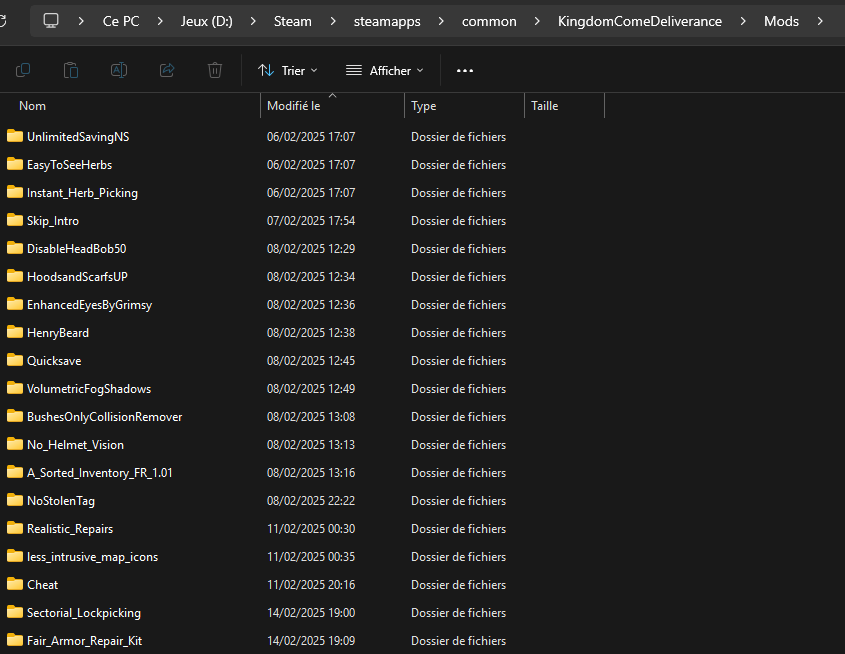Click date 14/02/2025 19:00 cell
The image size is (845, 654).
coord(311,613)
